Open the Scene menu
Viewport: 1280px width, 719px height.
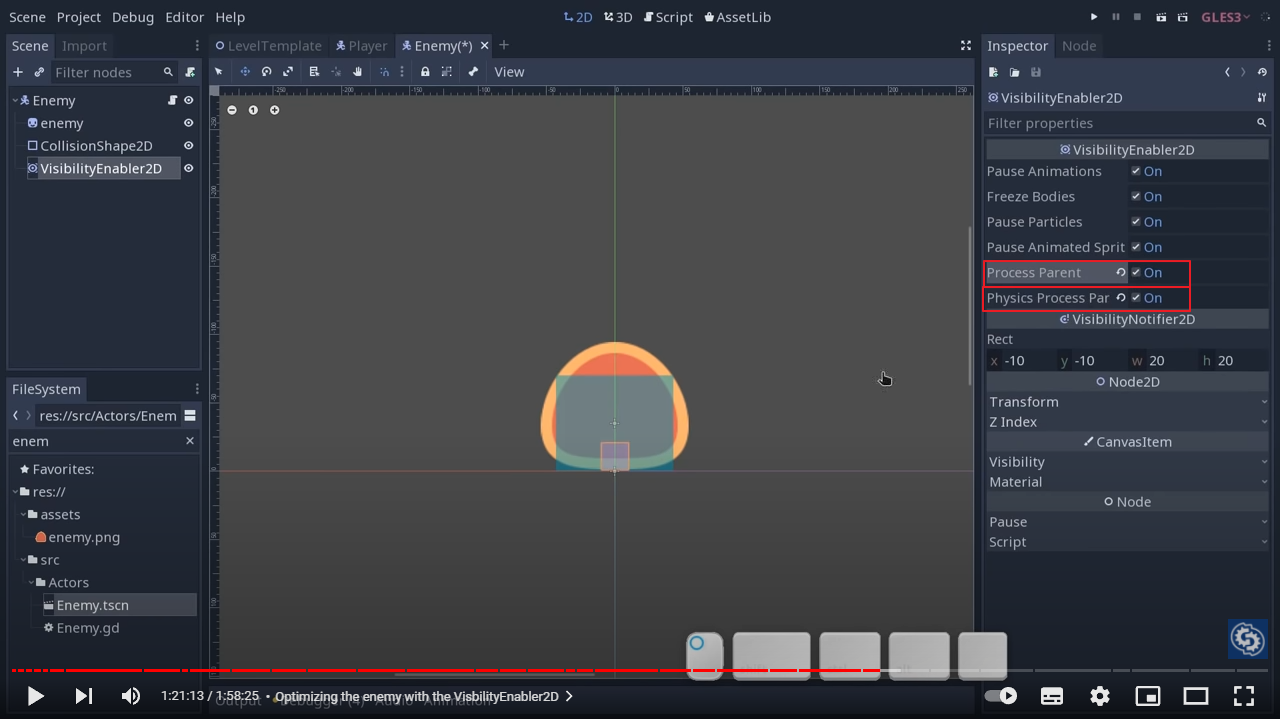[x=27, y=17]
